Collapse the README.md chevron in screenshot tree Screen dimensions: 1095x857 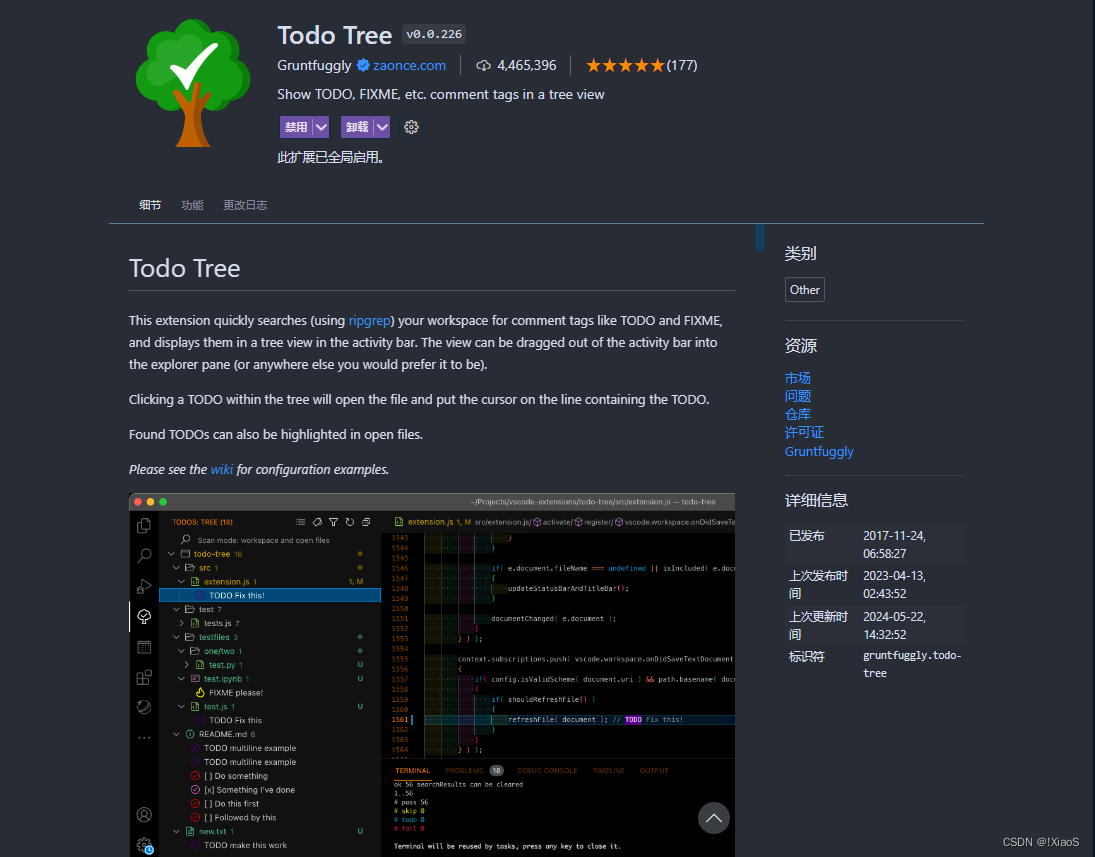tap(177, 734)
